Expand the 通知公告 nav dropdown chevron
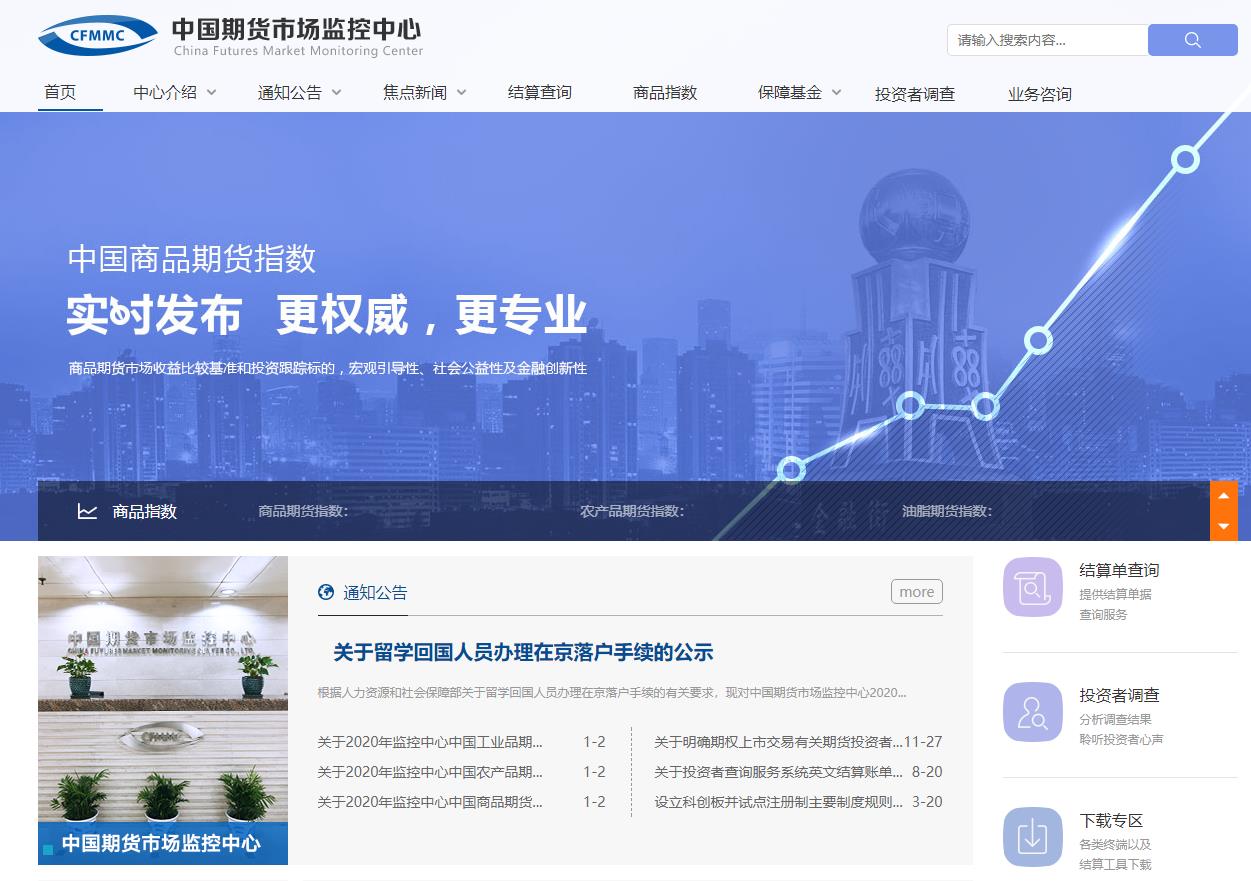Viewport: 1251px width, 881px height. point(337,92)
